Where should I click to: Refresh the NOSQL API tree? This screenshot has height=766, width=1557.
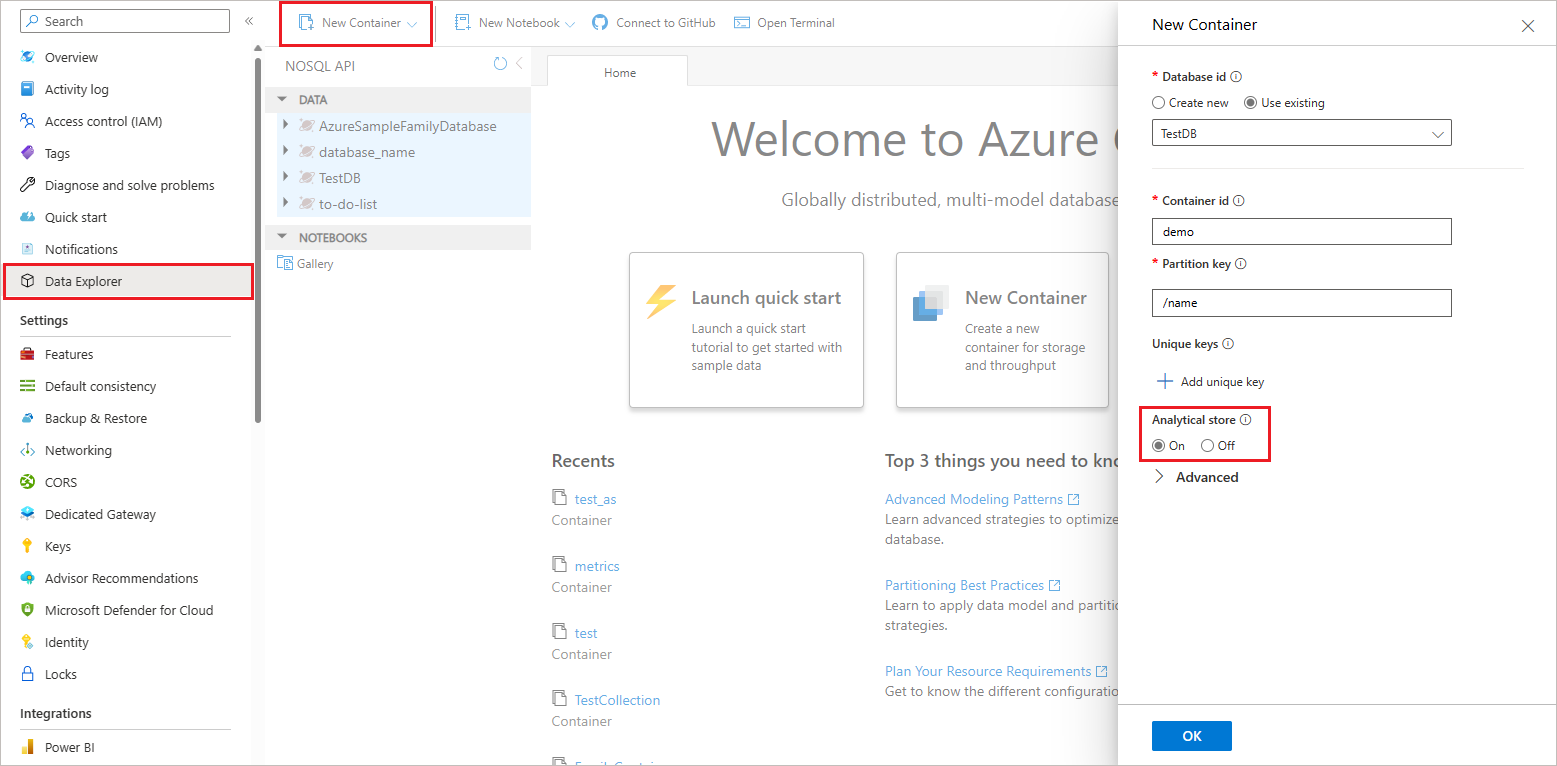[500, 64]
